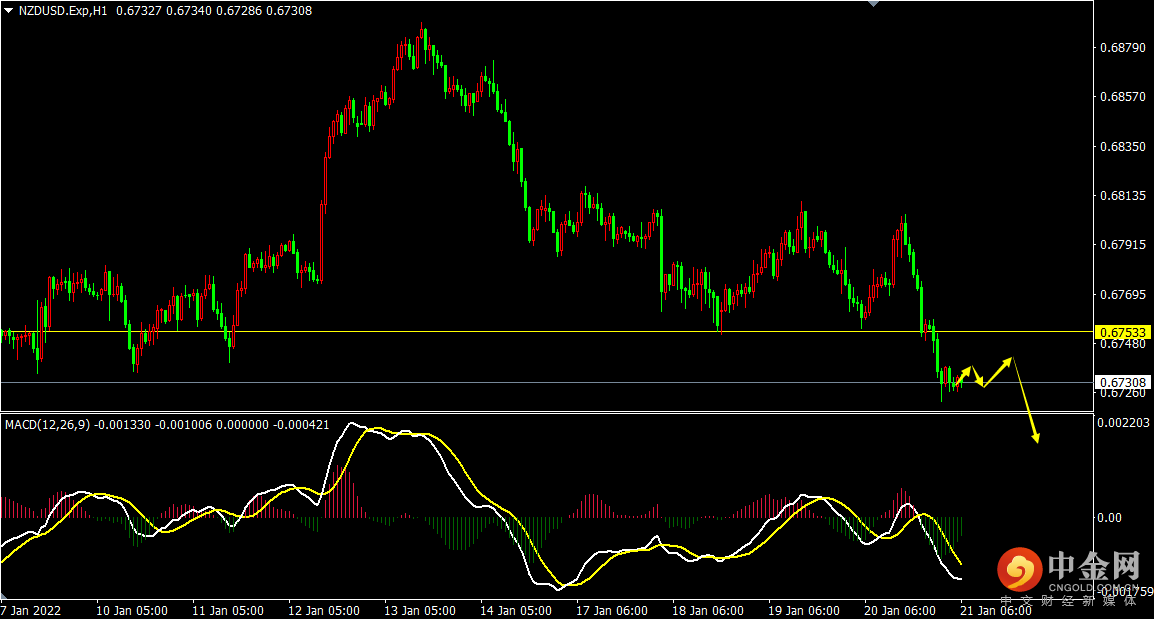Click the 17 Jan 06:00 time label
The width and height of the screenshot is (1154, 619).
click(612, 610)
